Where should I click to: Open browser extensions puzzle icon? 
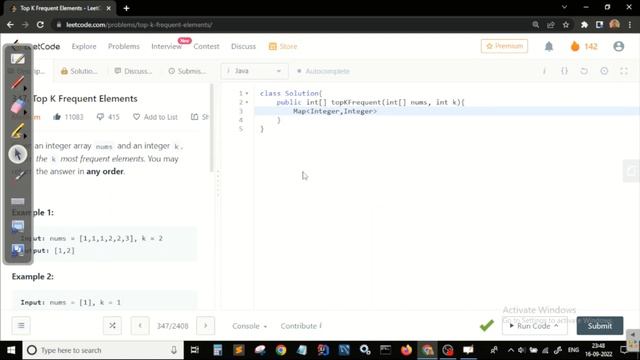coord(584,24)
